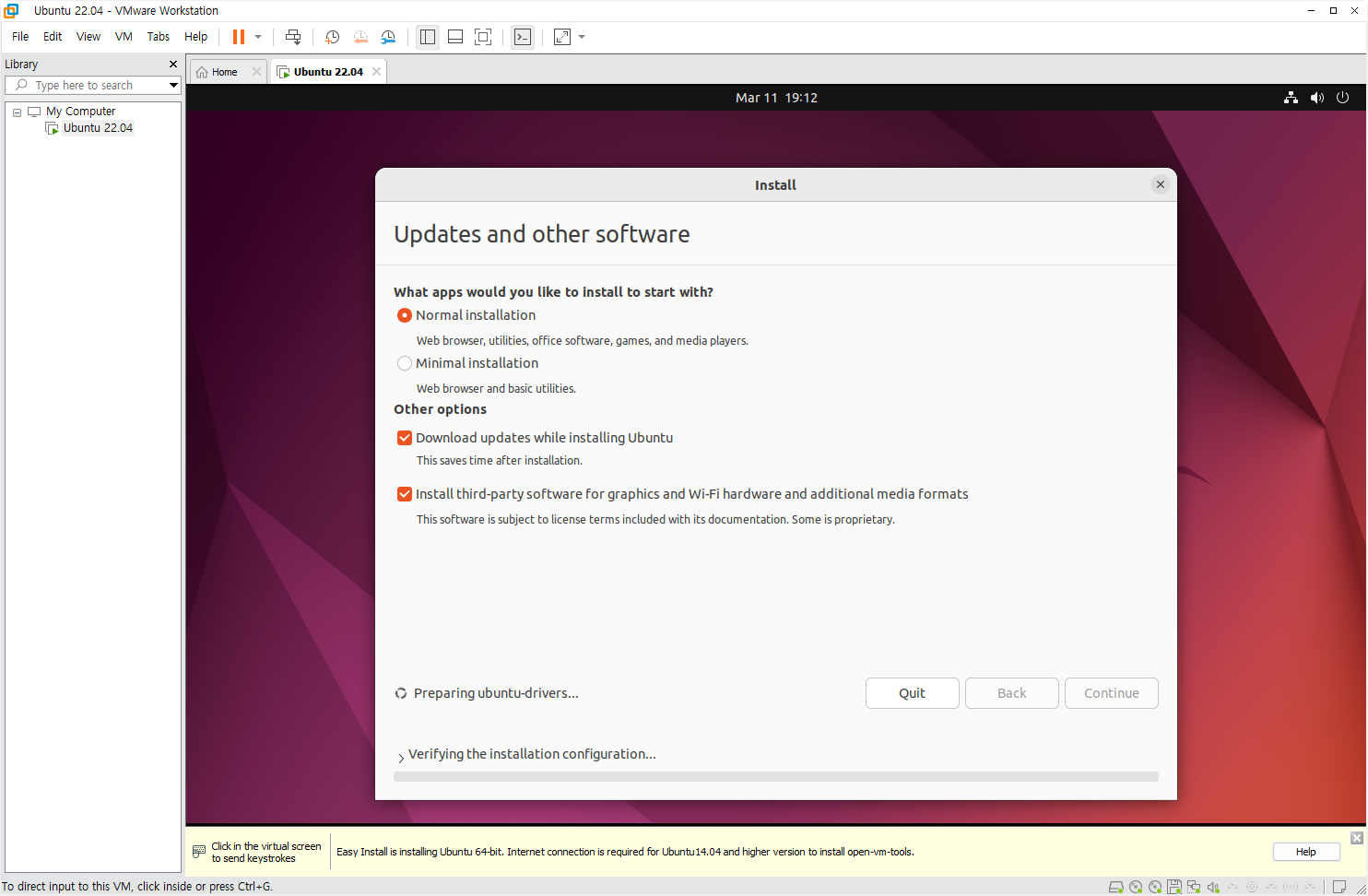Screen dimensions: 1368x896
Task: Click the sound card status bar icon
Action: 1213,887
